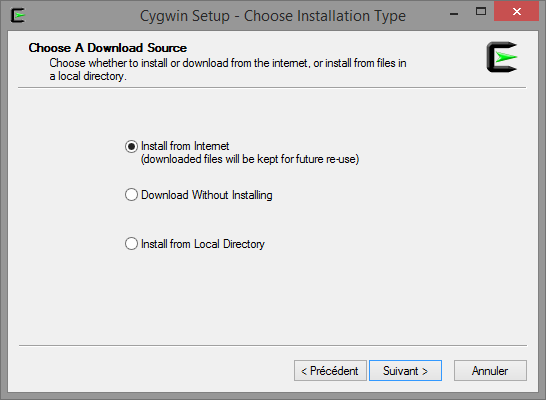Select the Install from Internet radio circle

click(131, 146)
